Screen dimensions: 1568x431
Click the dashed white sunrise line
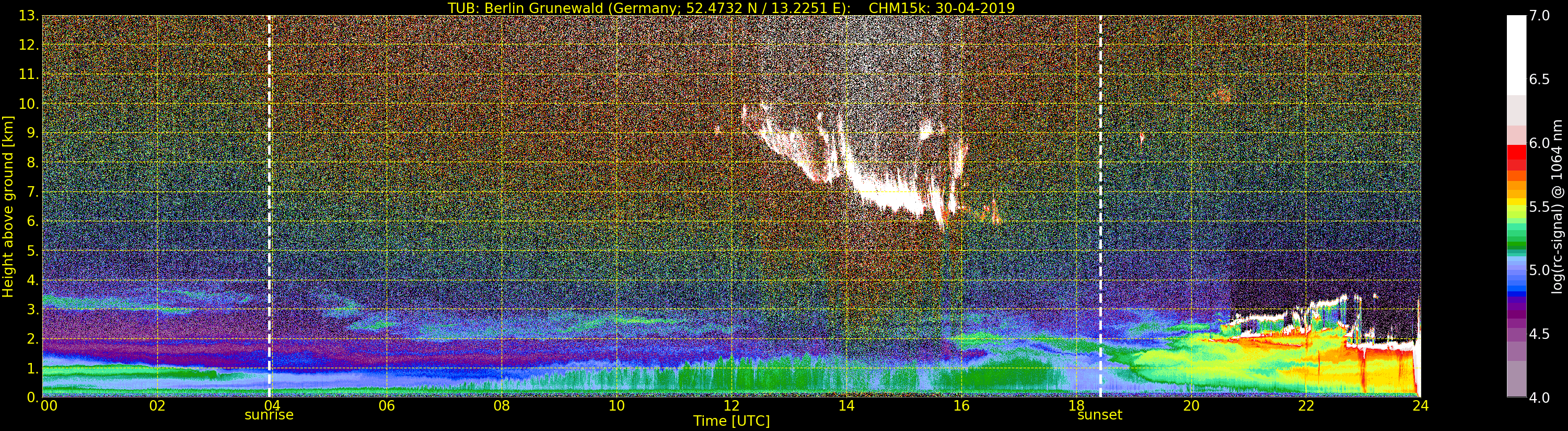click(x=269, y=206)
